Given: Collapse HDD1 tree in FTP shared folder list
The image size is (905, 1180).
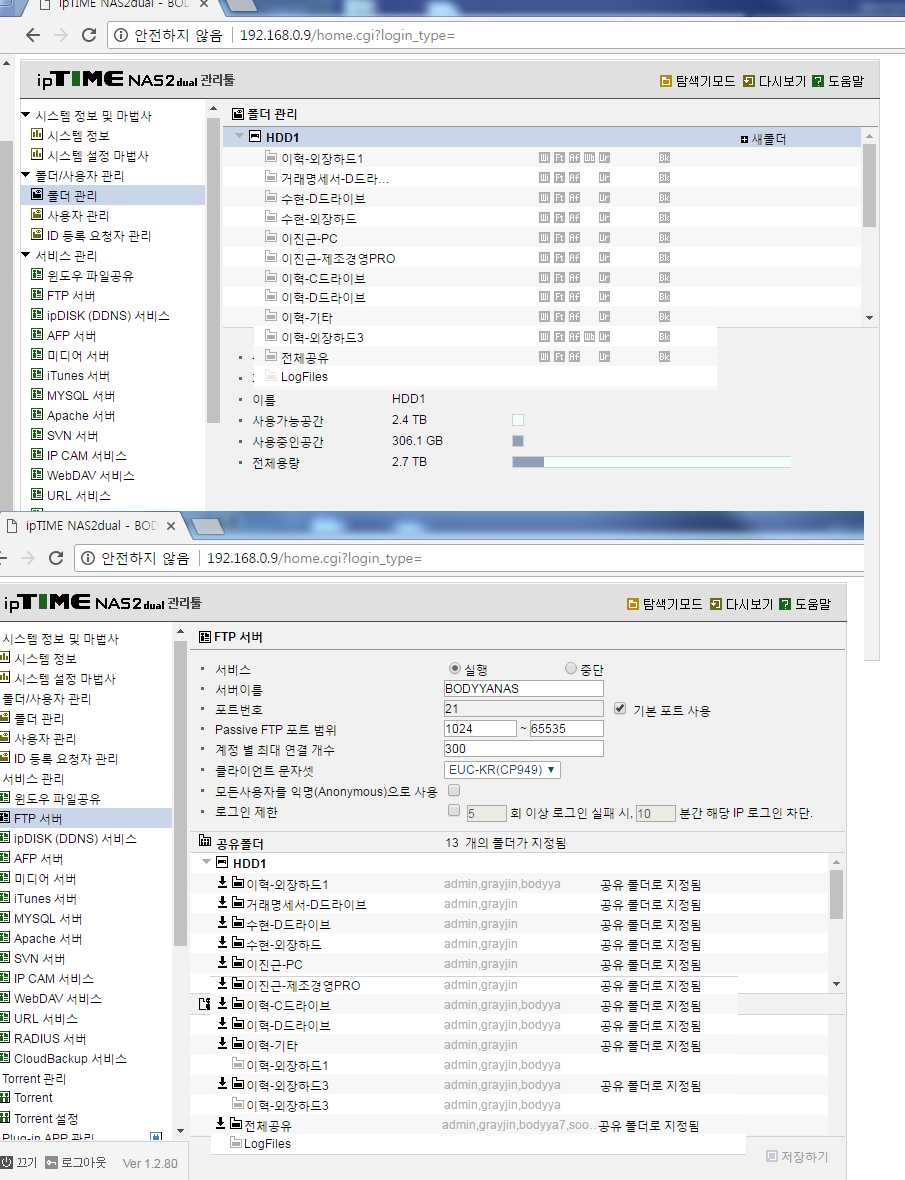Looking at the screenshot, I should point(206,862).
